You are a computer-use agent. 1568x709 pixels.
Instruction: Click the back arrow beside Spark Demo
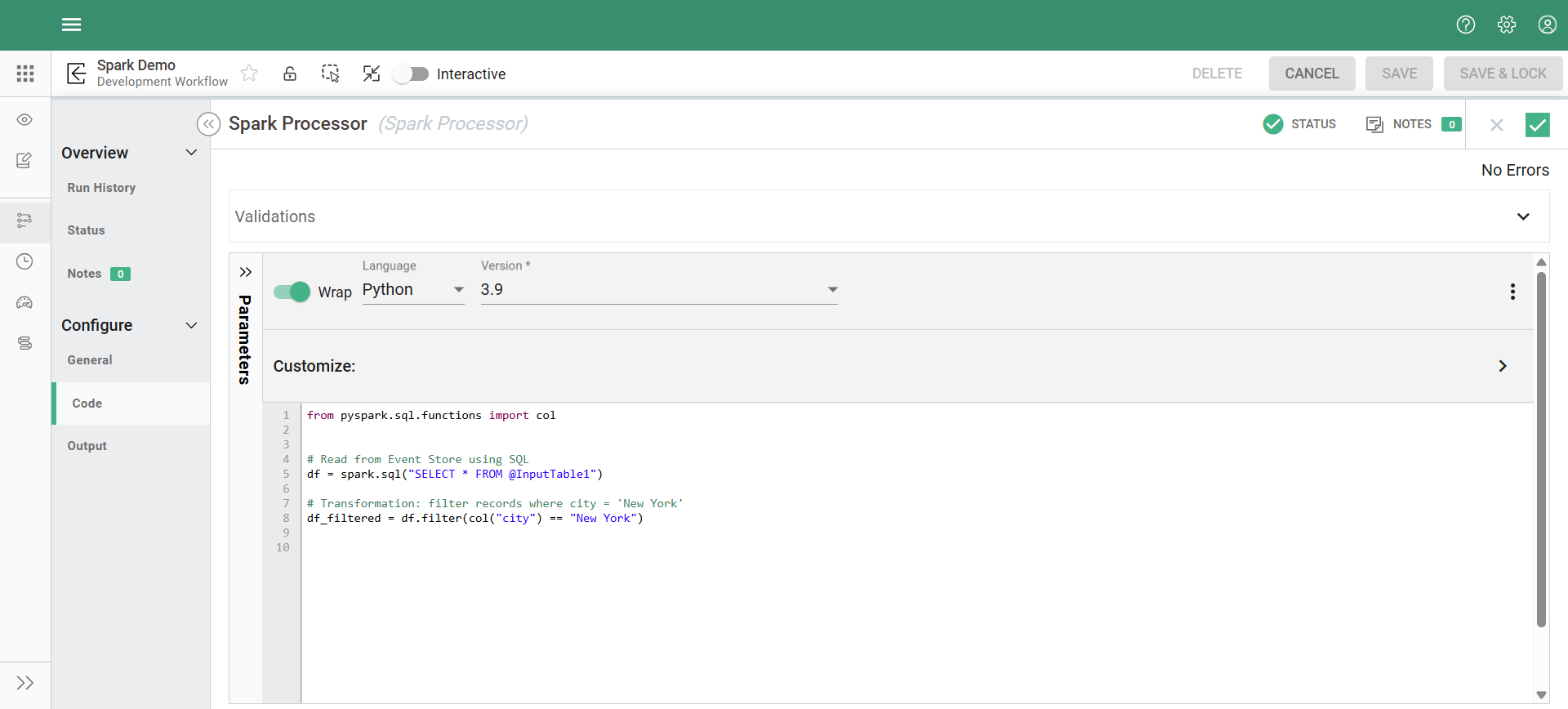pyautogui.click(x=76, y=74)
